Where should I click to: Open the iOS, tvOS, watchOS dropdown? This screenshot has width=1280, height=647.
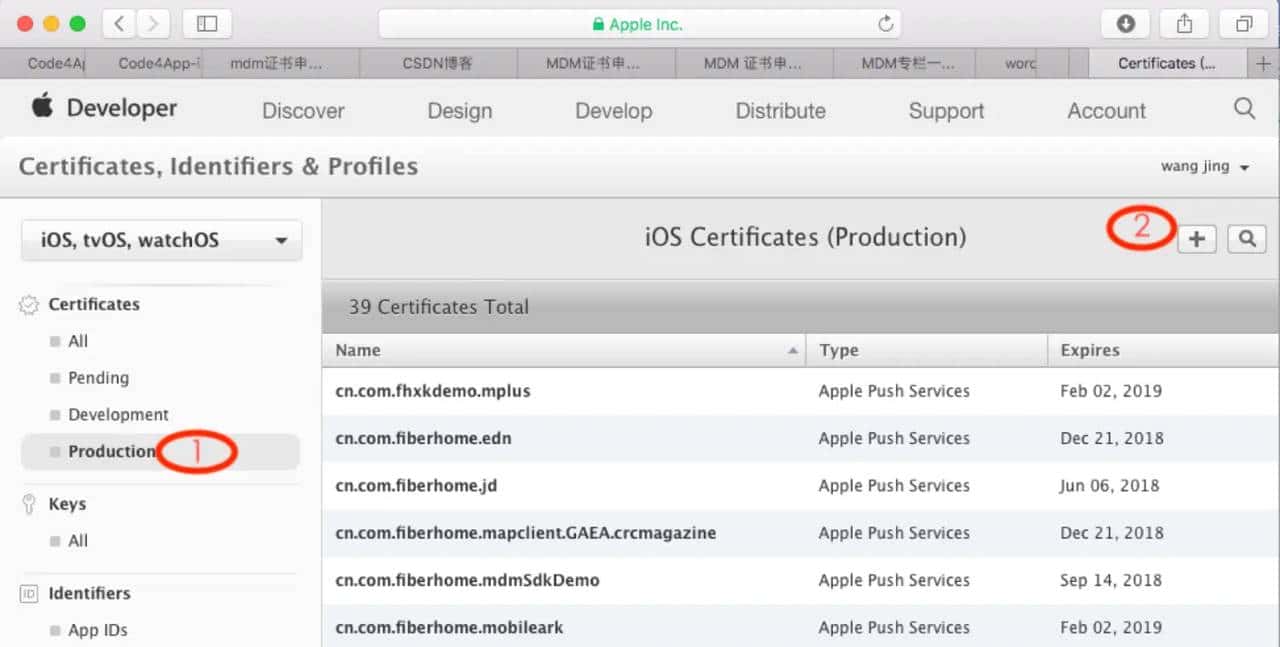coord(160,240)
